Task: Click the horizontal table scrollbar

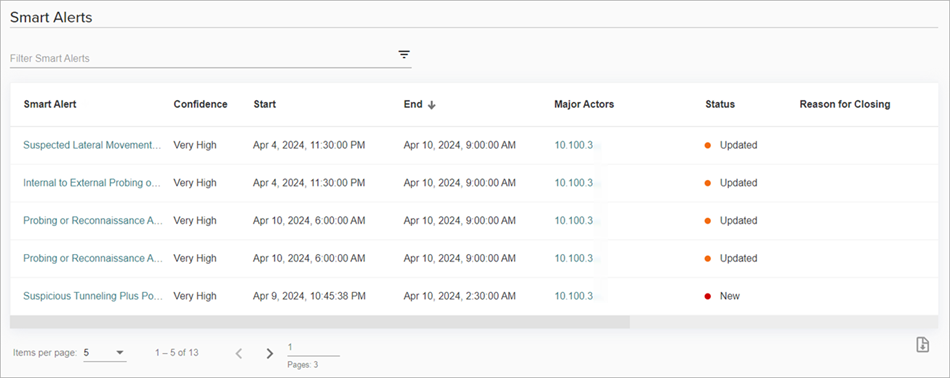Action: (x=320, y=322)
